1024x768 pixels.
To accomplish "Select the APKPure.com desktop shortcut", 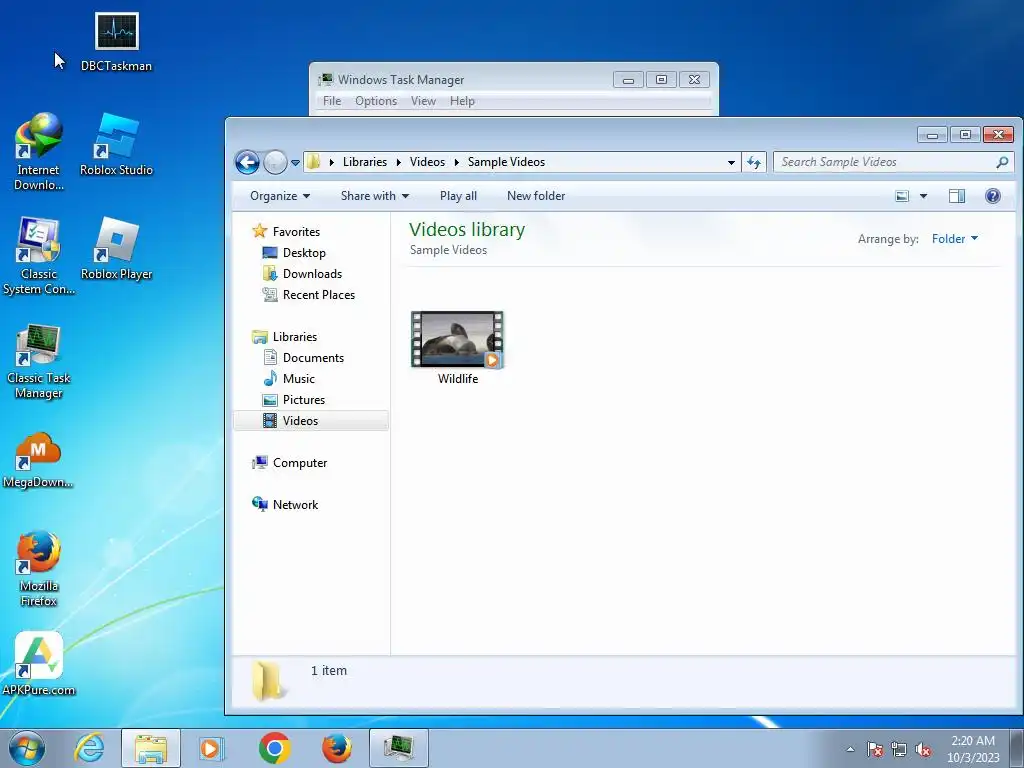I will tap(39, 664).
